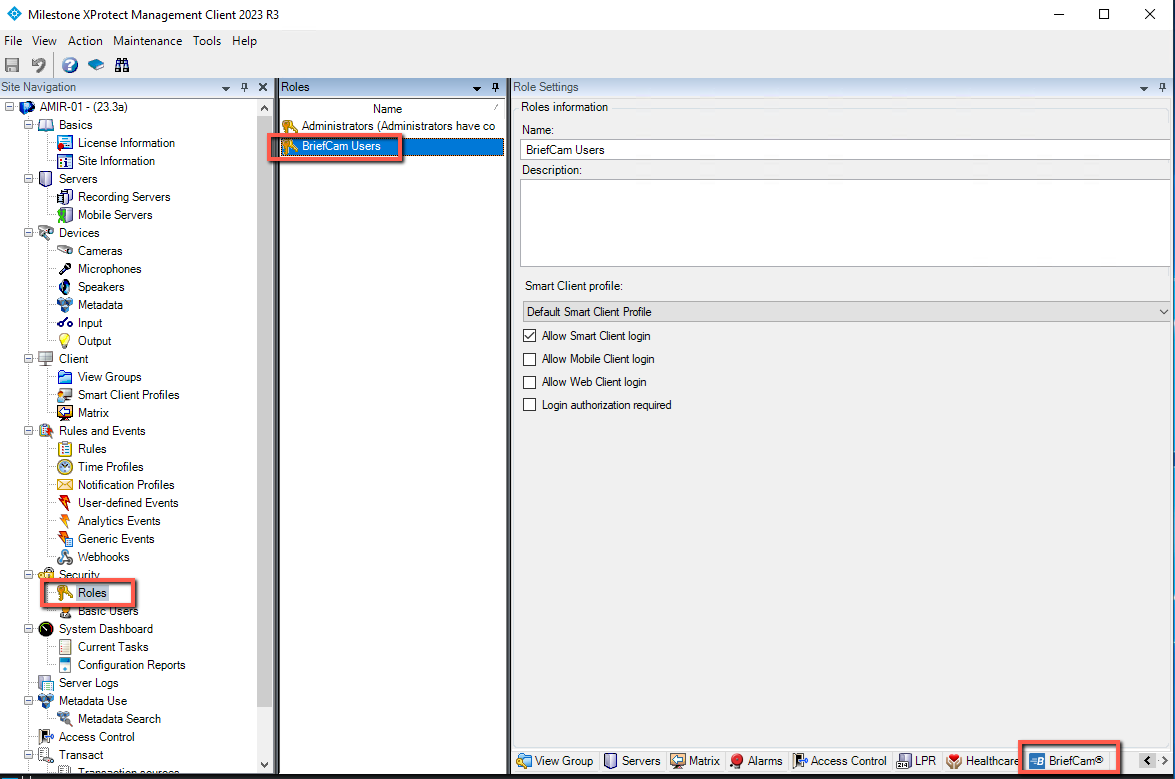Switch to the Healthcare tab

(982, 761)
